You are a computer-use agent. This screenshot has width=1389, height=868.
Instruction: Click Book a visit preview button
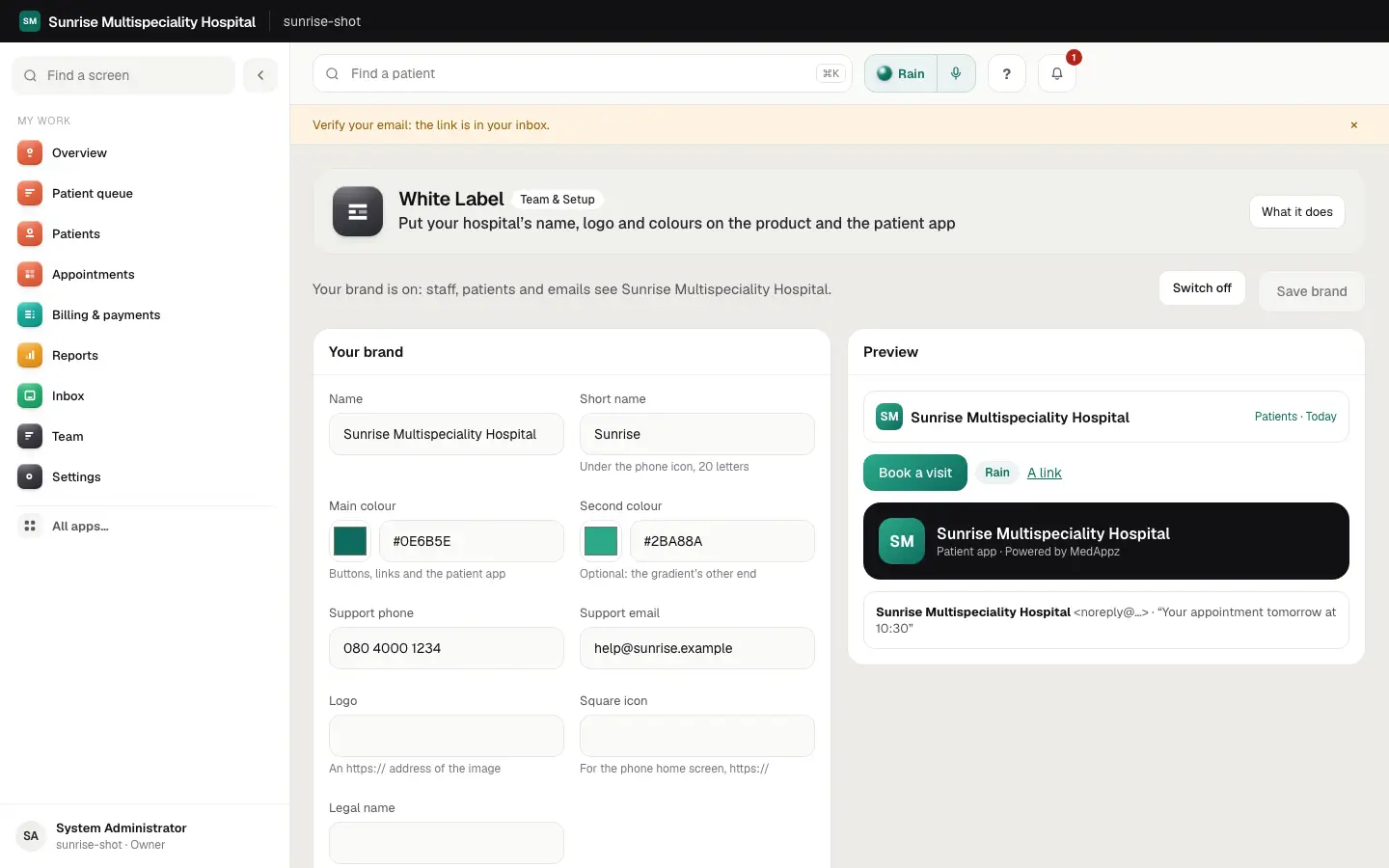click(x=915, y=473)
